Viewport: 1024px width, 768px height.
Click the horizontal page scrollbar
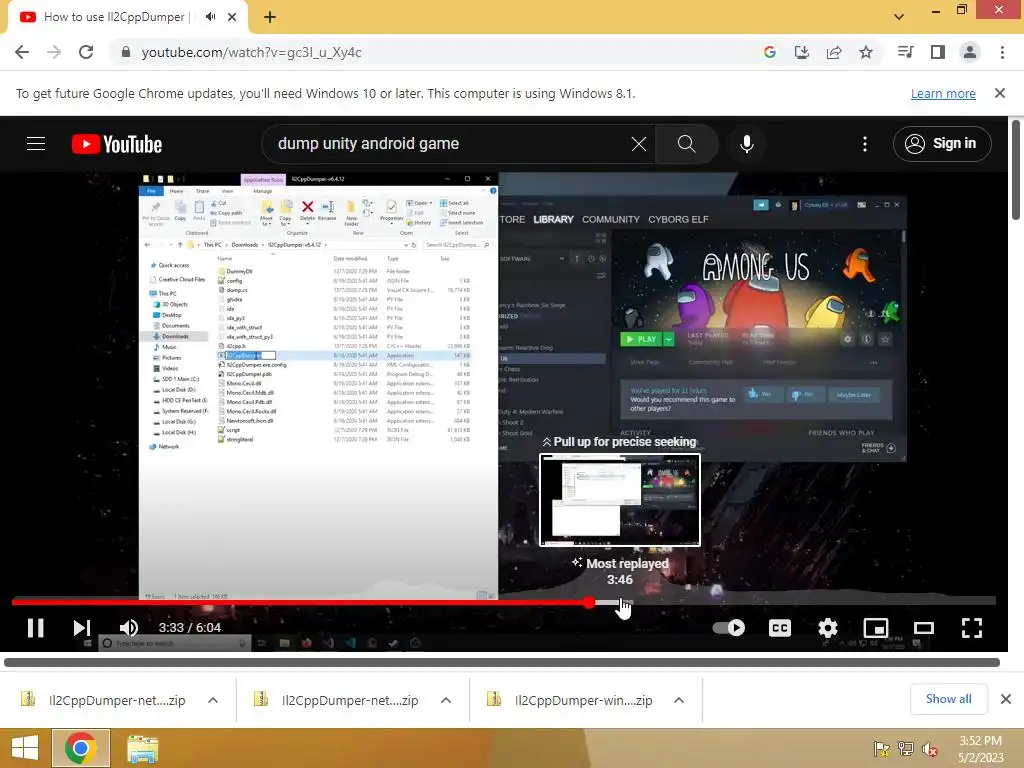click(x=502, y=662)
